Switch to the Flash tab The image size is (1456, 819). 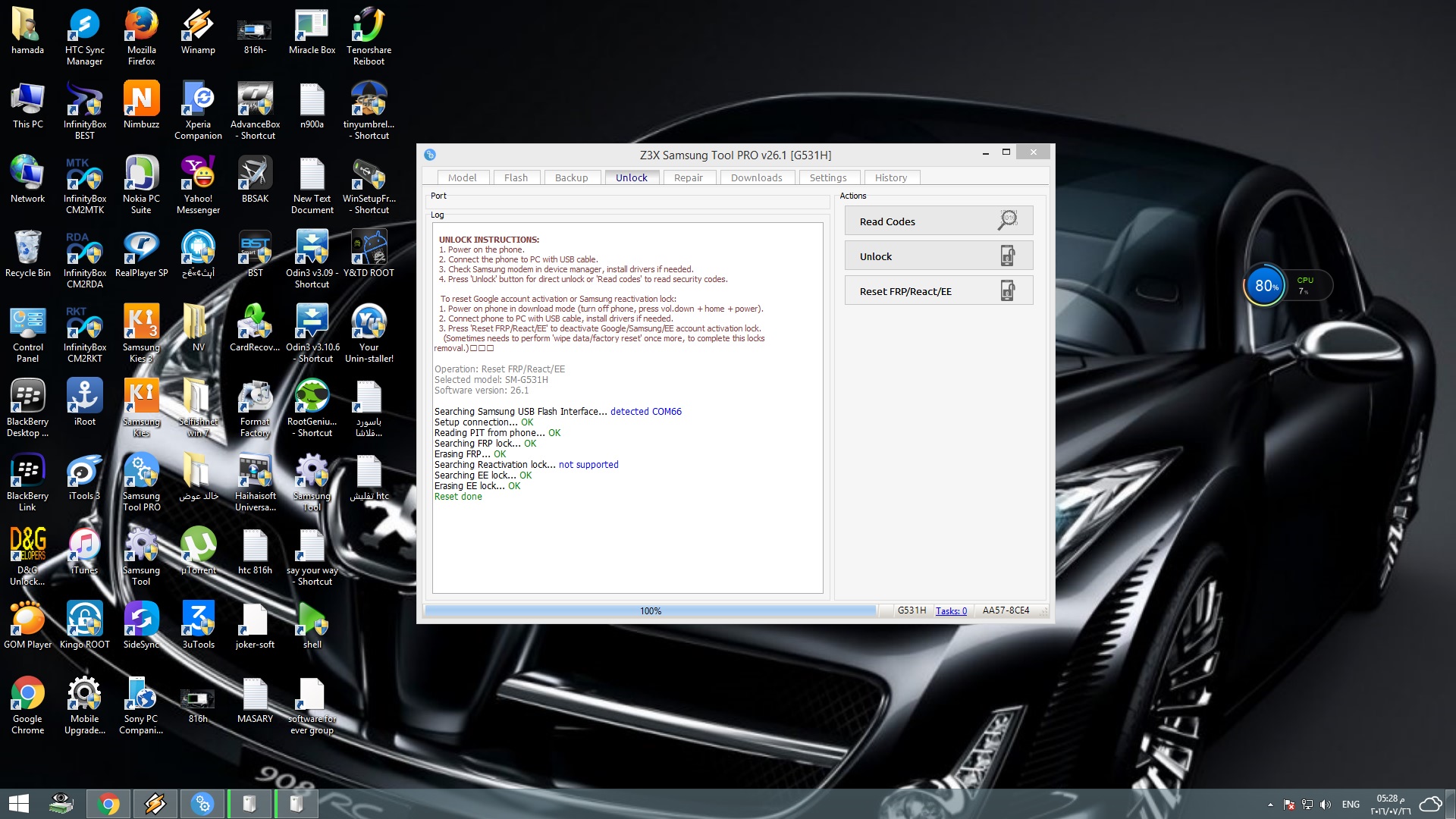(x=516, y=177)
